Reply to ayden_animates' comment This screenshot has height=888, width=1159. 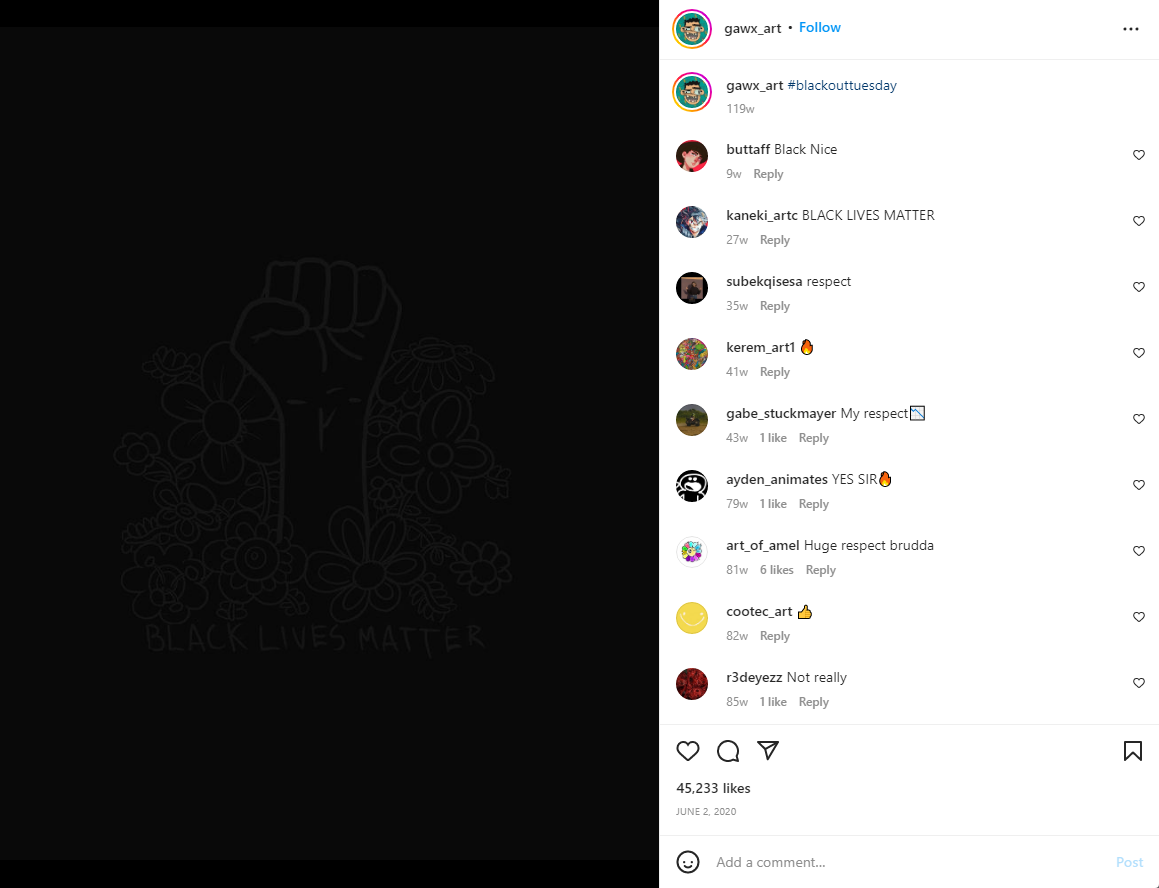pyautogui.click(x=813, y=504)
